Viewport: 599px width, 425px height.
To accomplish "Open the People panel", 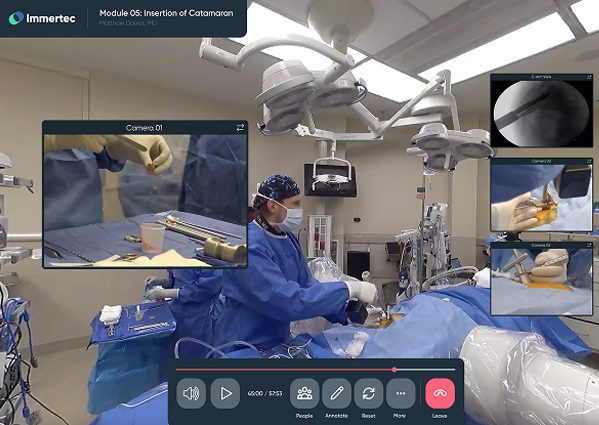I will pos(304,393).
